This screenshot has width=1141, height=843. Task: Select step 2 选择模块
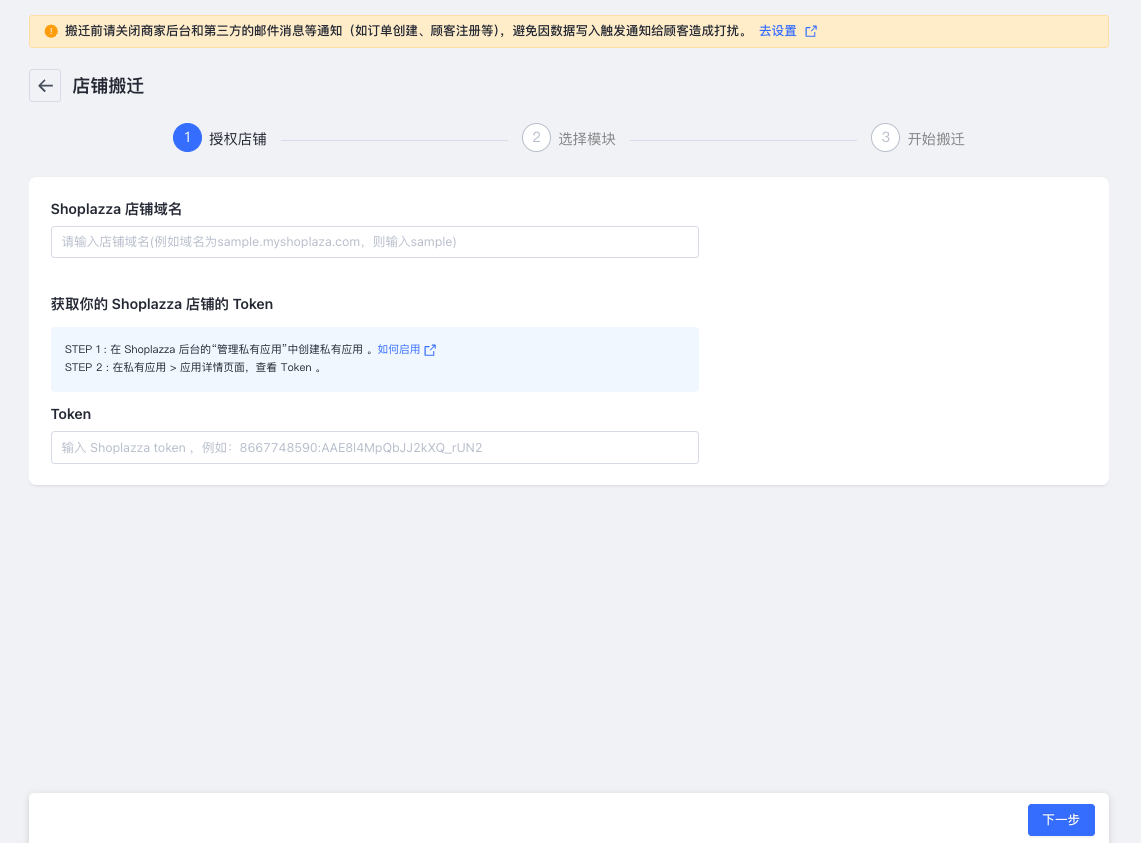pyautogui.click(x=569, y=138)
